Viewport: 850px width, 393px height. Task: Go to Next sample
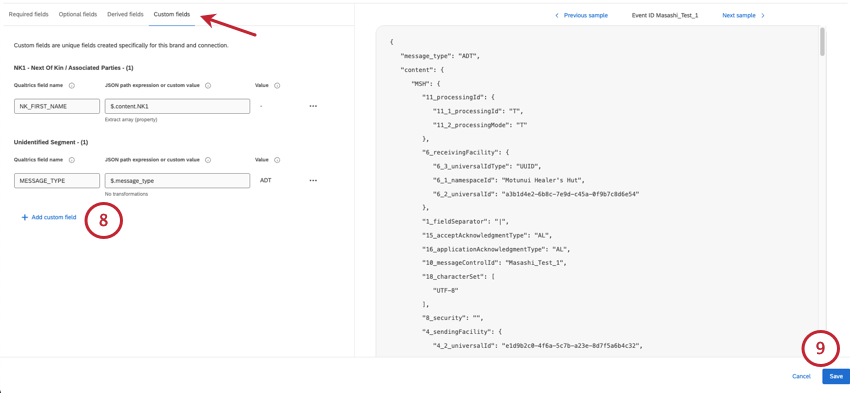pyautogui.click(x=743, y=16)
